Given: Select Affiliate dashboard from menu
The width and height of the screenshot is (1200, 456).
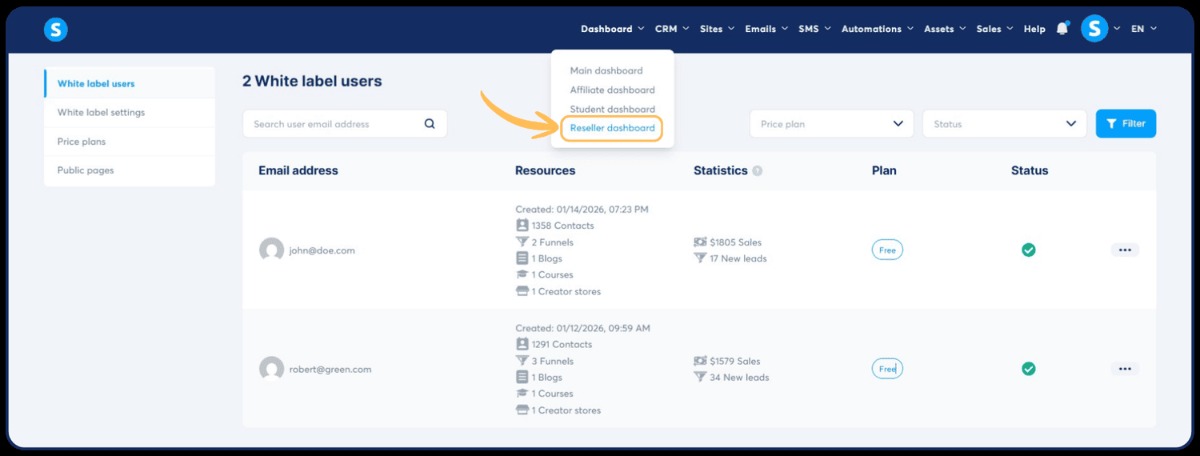Looking at the screenshot, I should coord(612,90).
